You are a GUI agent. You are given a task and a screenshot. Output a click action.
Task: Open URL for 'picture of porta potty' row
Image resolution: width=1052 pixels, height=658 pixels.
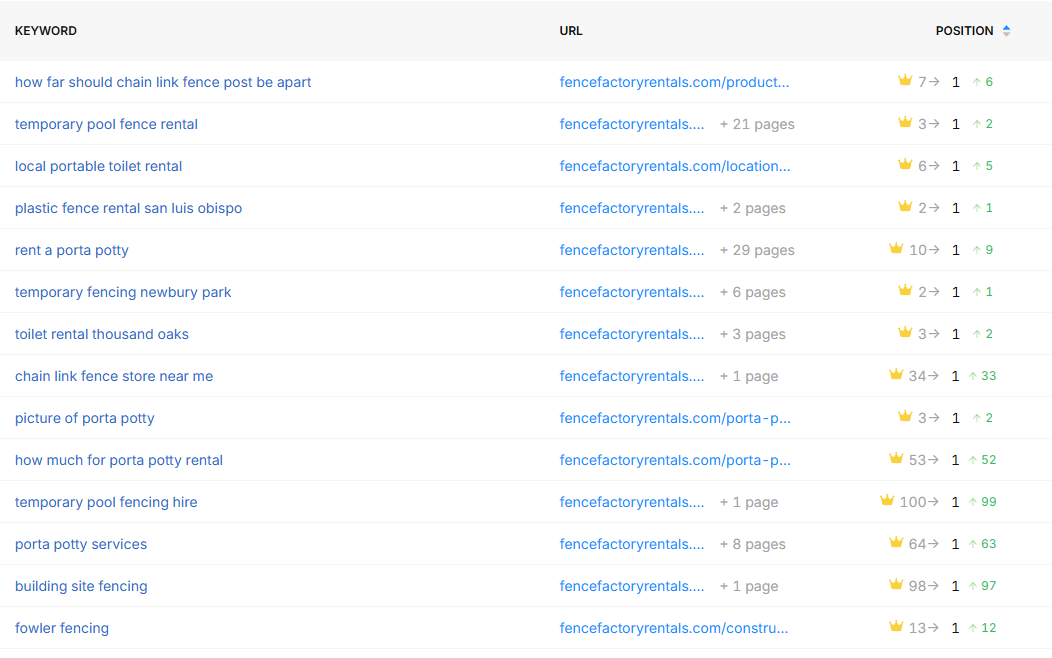675,419
